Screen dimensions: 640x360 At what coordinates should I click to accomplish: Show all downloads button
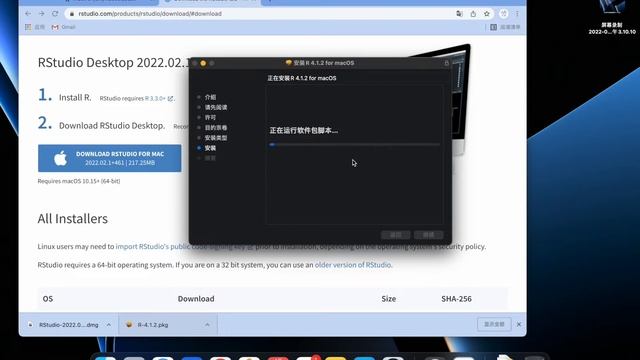click(494, 324)
